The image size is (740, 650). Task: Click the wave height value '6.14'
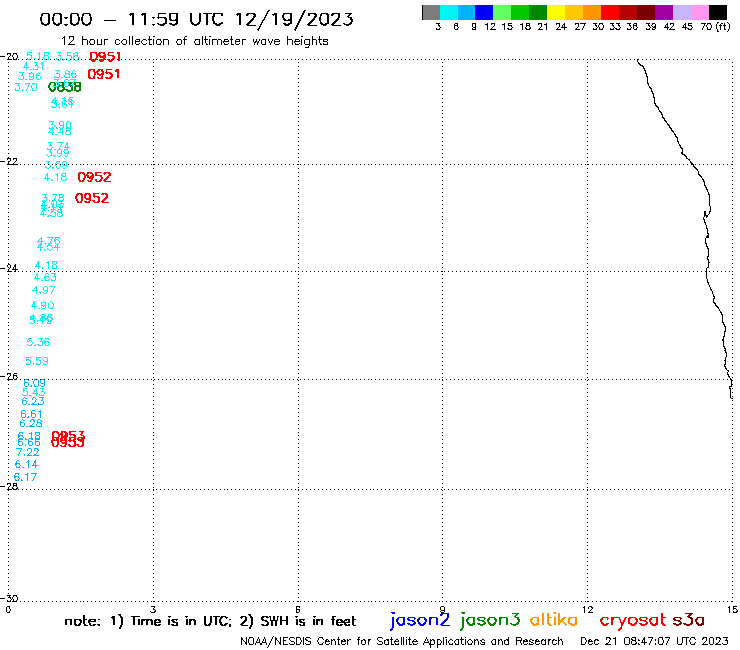click(26, 464)
